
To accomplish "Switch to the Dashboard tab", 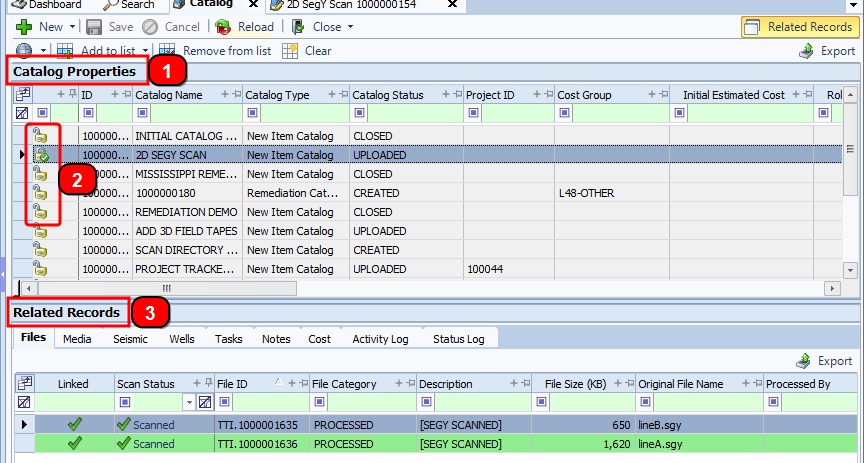I will click(46, 4).
